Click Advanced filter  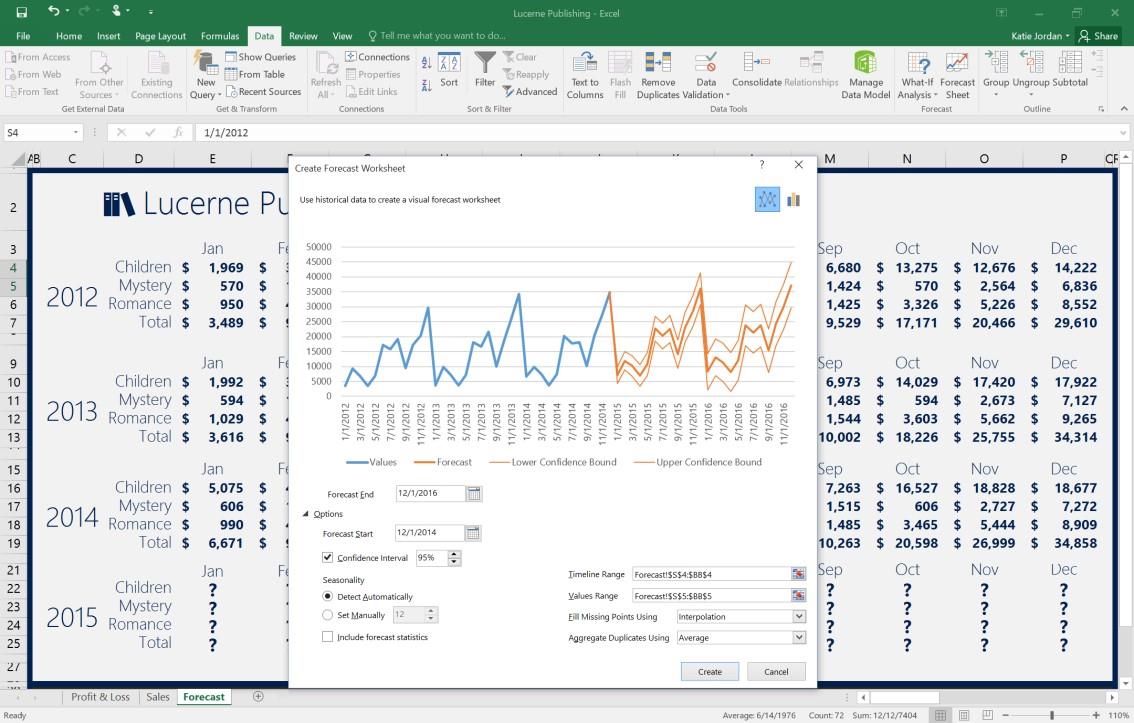coord(530,92)
